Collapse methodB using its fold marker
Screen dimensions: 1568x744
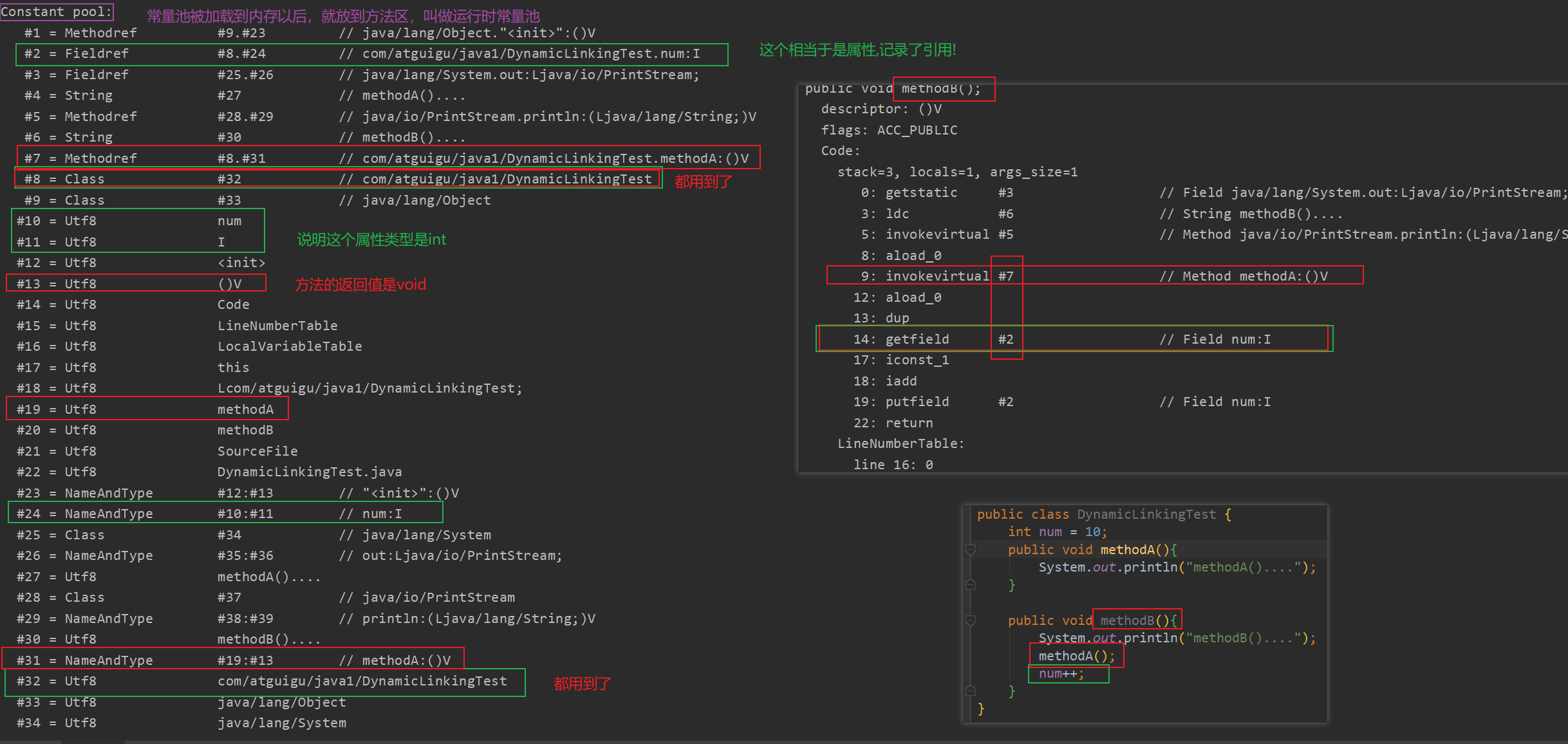coord(971,620)
